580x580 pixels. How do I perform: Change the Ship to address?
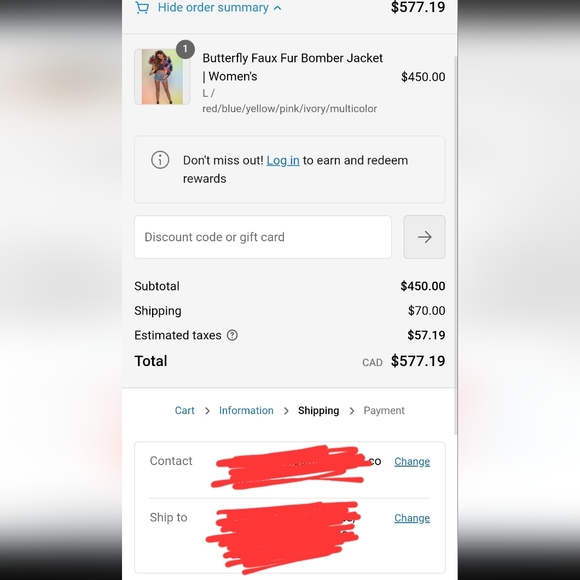click(x=412, y=518)
